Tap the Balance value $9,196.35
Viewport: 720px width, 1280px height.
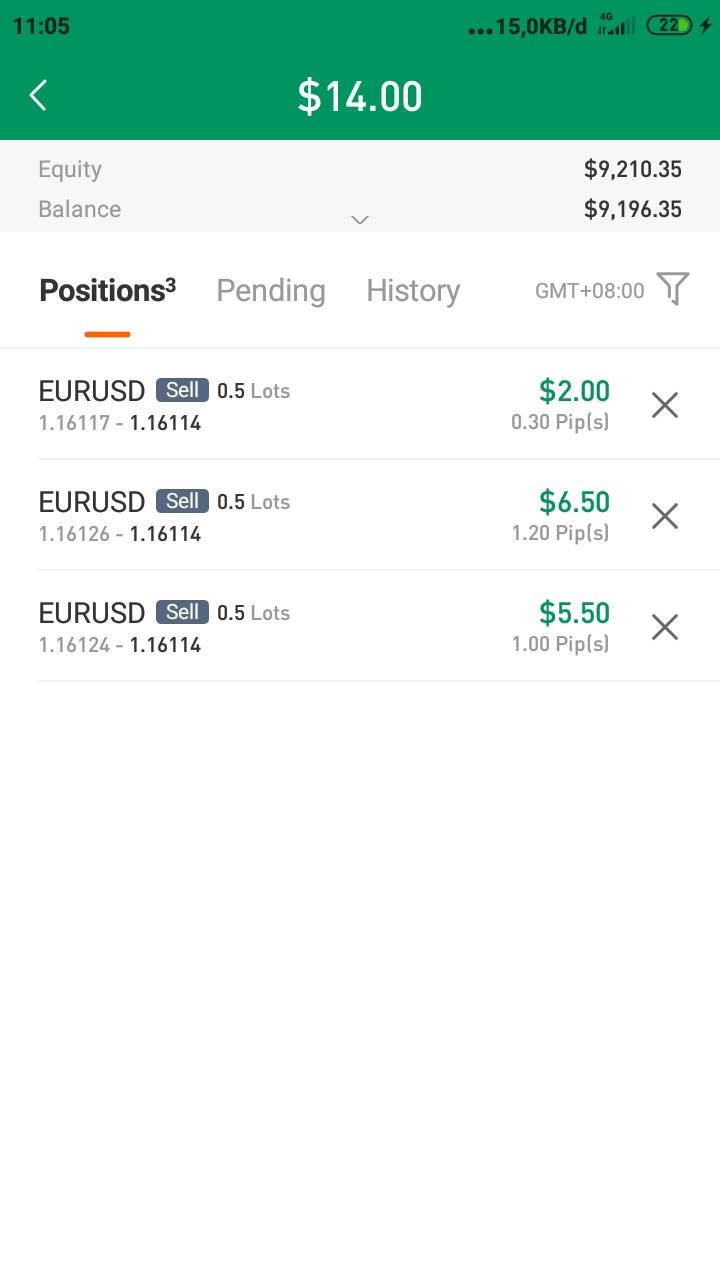point(633,210)
